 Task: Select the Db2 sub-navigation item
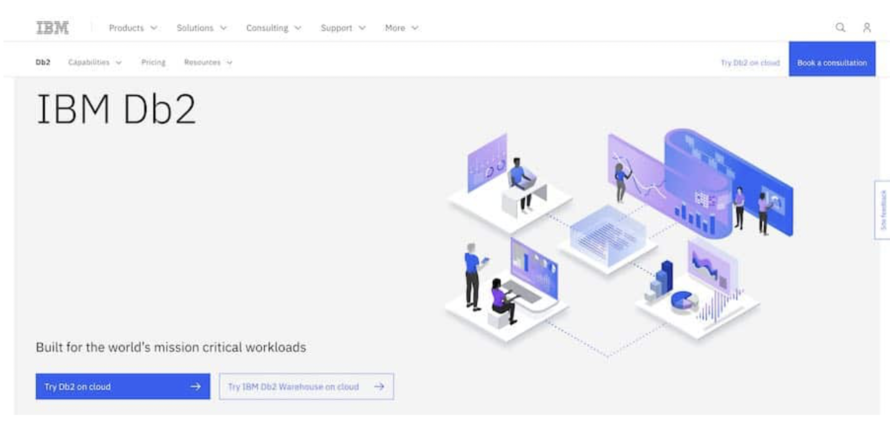(43, 62)
